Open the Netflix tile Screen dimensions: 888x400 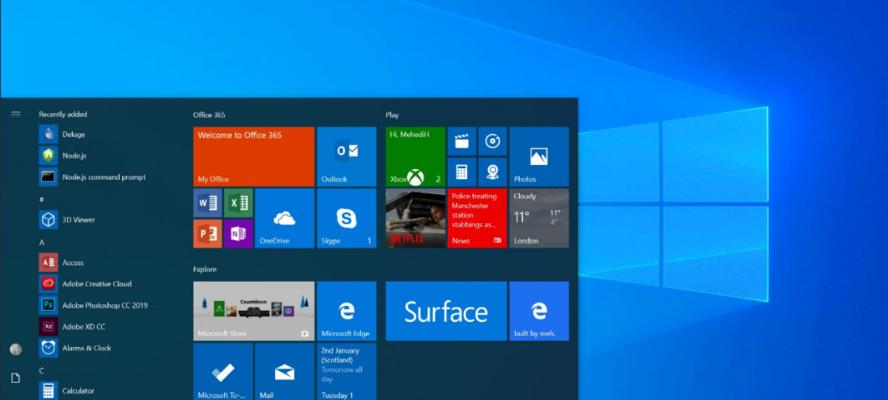[415, 218]
